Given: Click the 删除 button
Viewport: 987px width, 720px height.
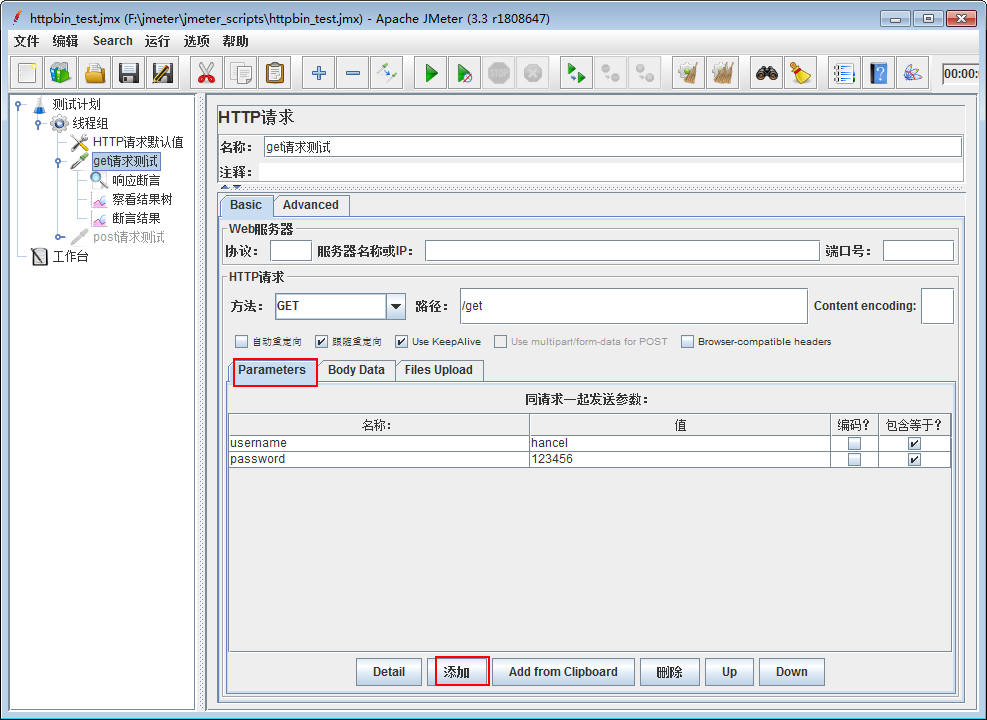Looking at the screenshot, I should click(670, 672).
